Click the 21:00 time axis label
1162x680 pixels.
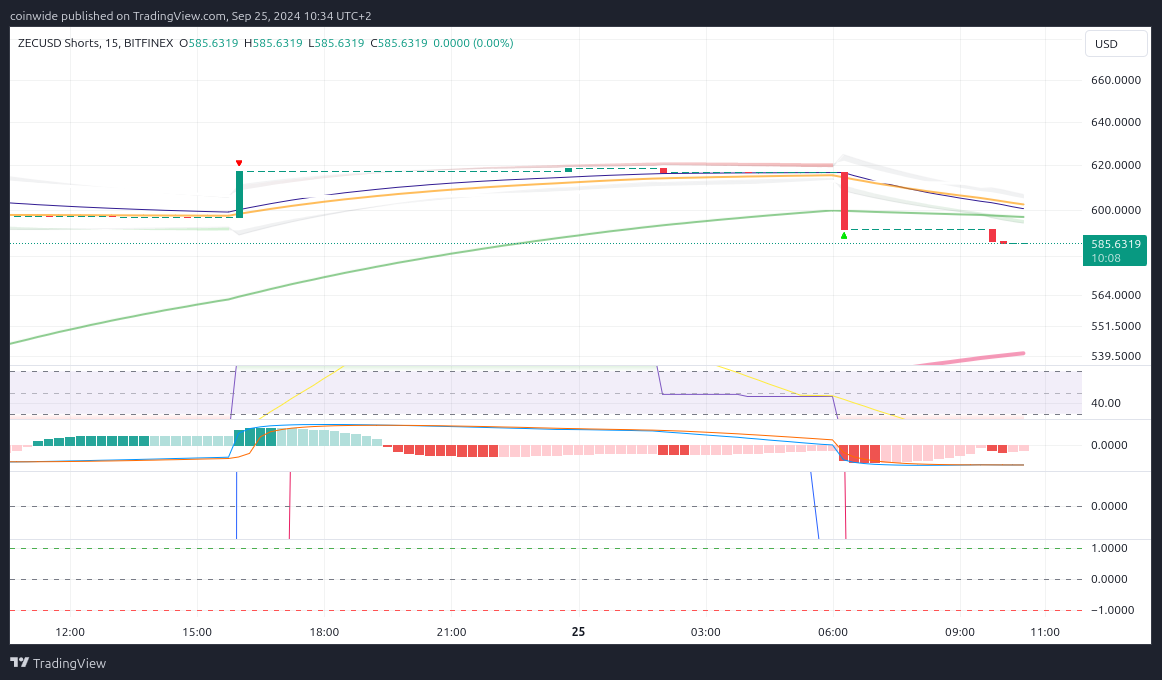coord(451,632)
